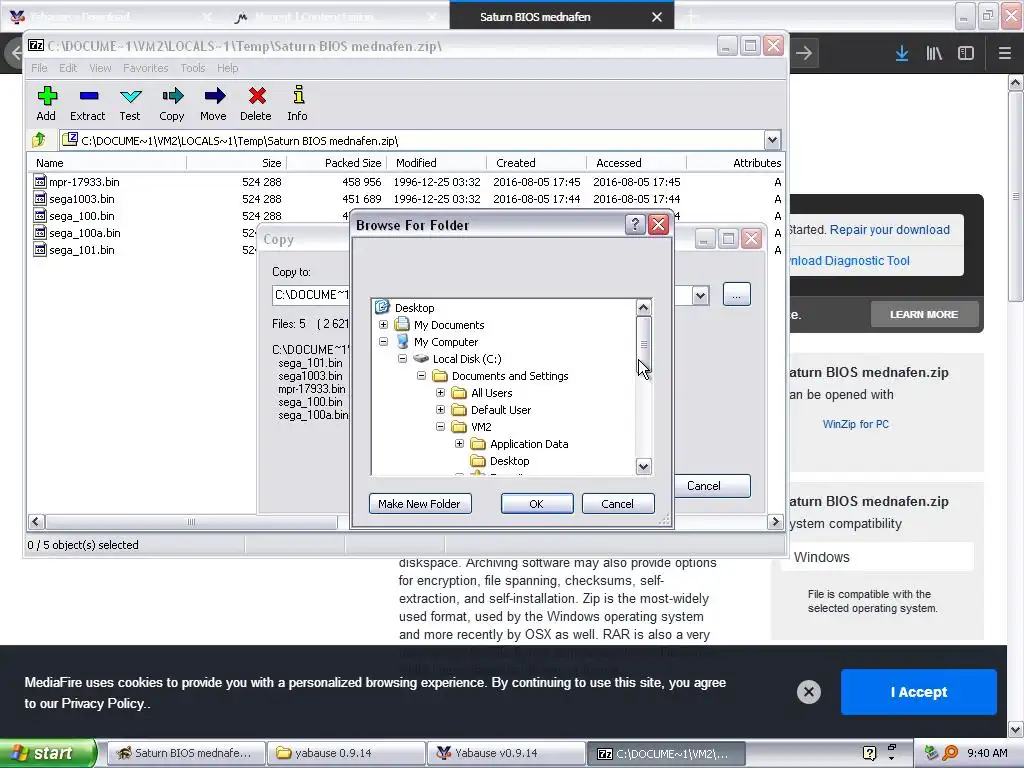Open the File menu

(39, 68)
